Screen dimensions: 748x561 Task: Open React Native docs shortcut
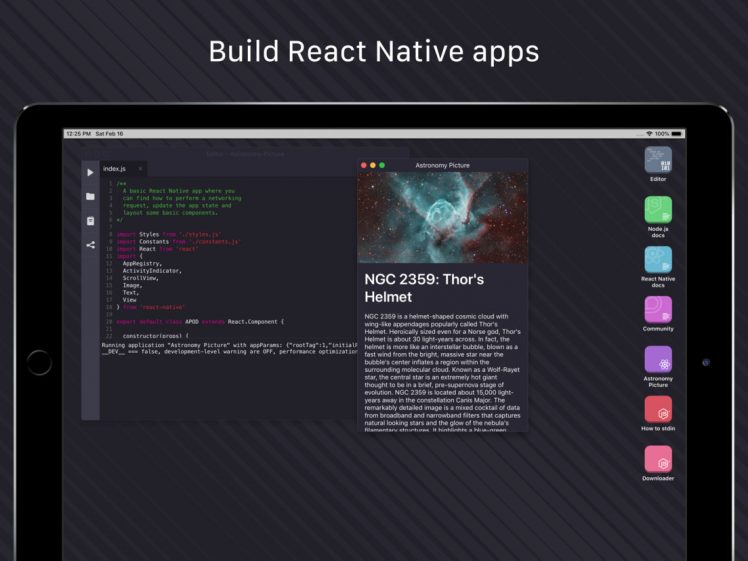click(x=658, y=260)
